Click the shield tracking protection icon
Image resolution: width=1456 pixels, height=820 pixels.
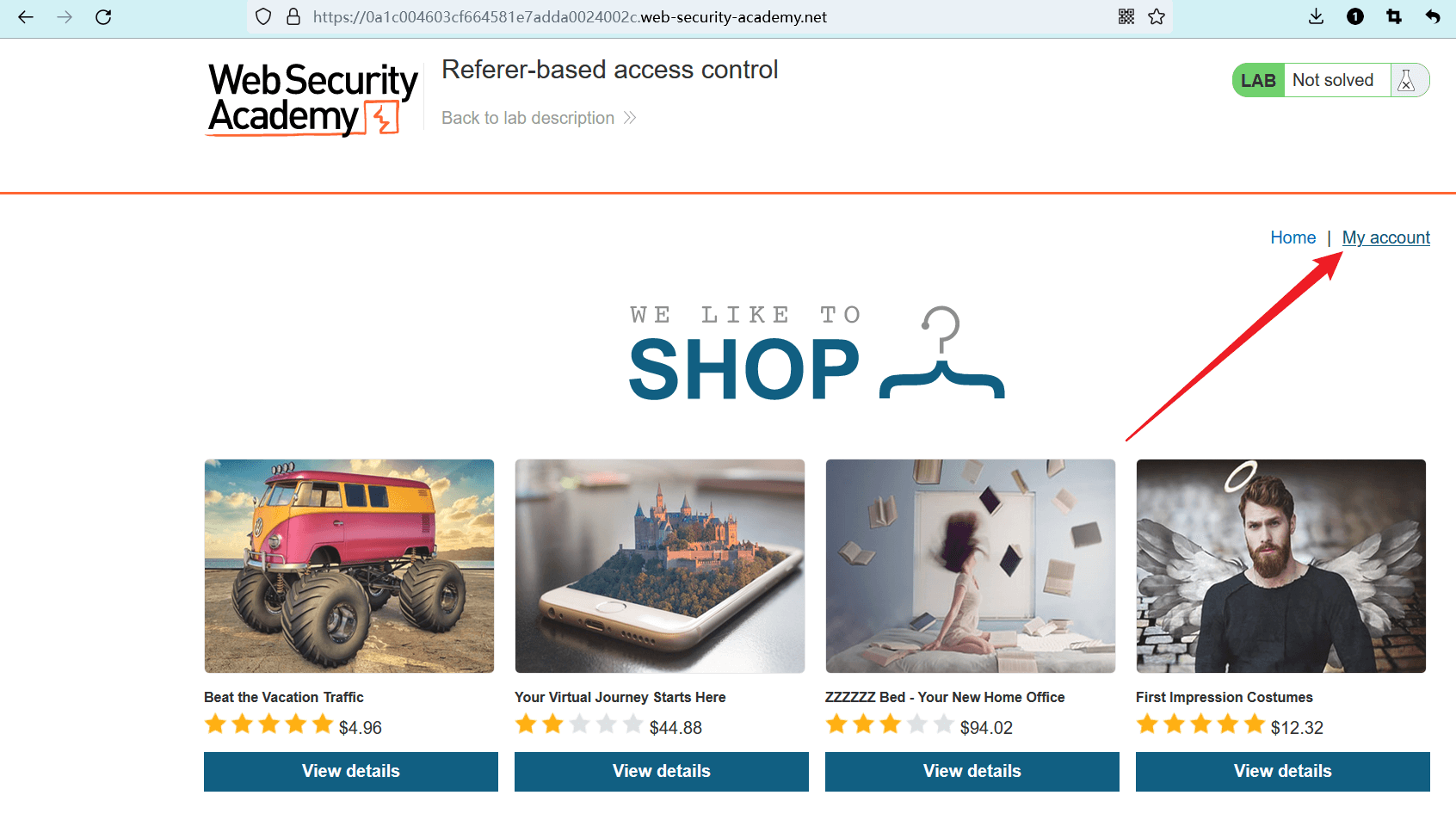point(264,17)
